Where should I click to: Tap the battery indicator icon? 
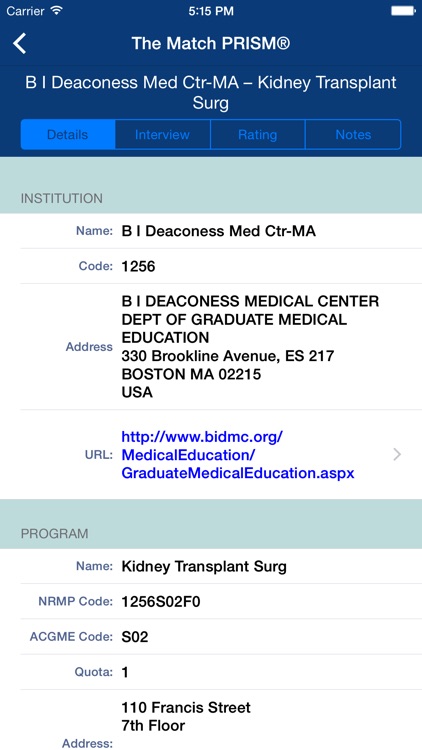click(x=403, y=11)
